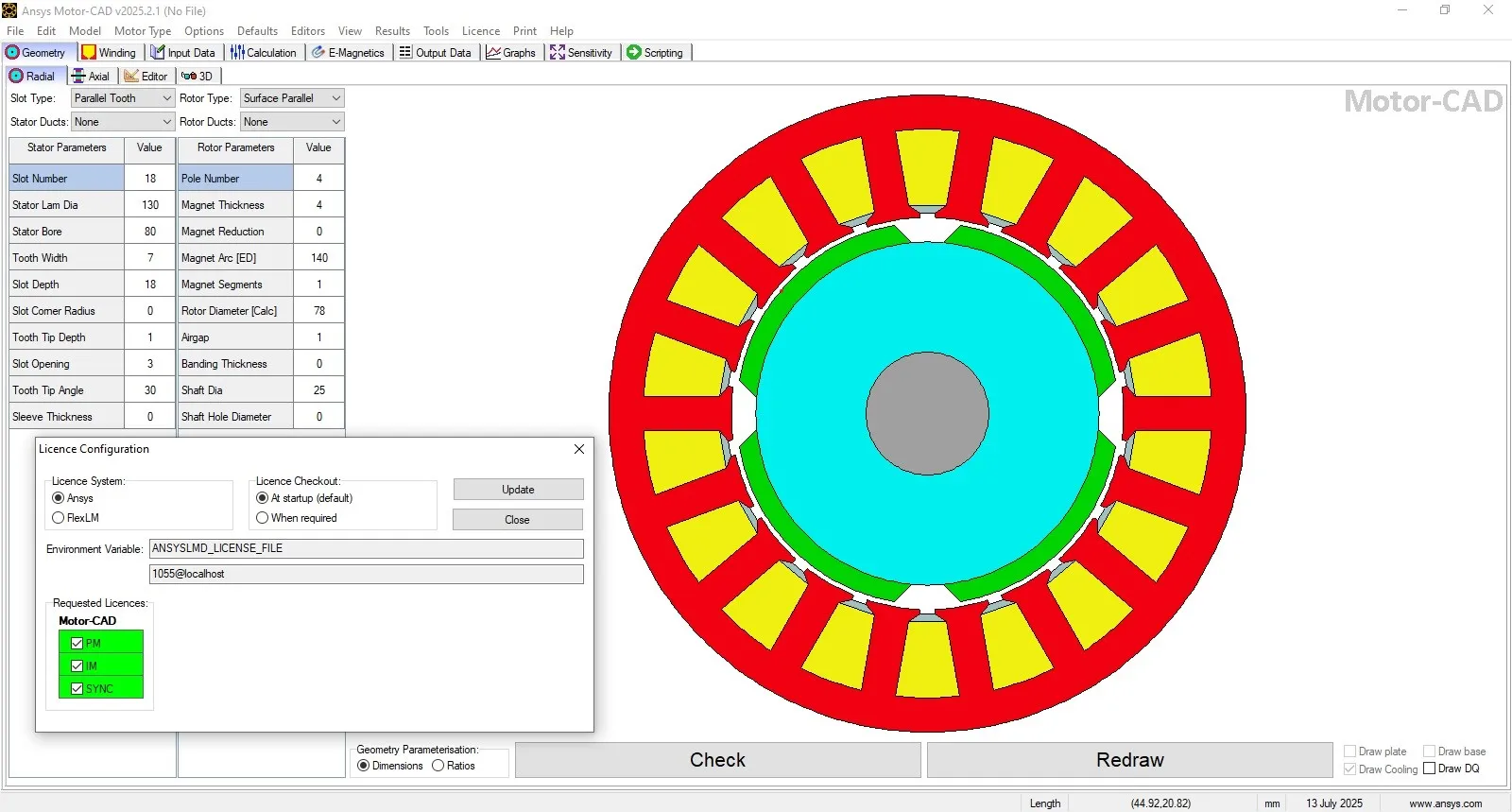1512x812 pixels.
Task: Open the Sensitivity tab icon
Action: [x=558, y=53]
